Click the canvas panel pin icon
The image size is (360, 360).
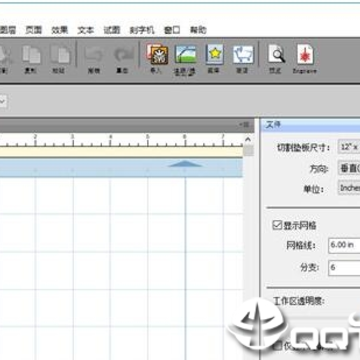244,124
